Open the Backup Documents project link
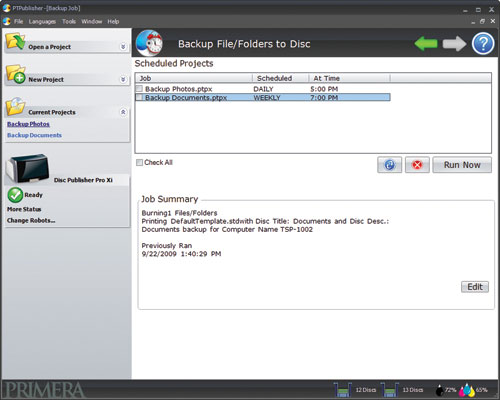 34,135
